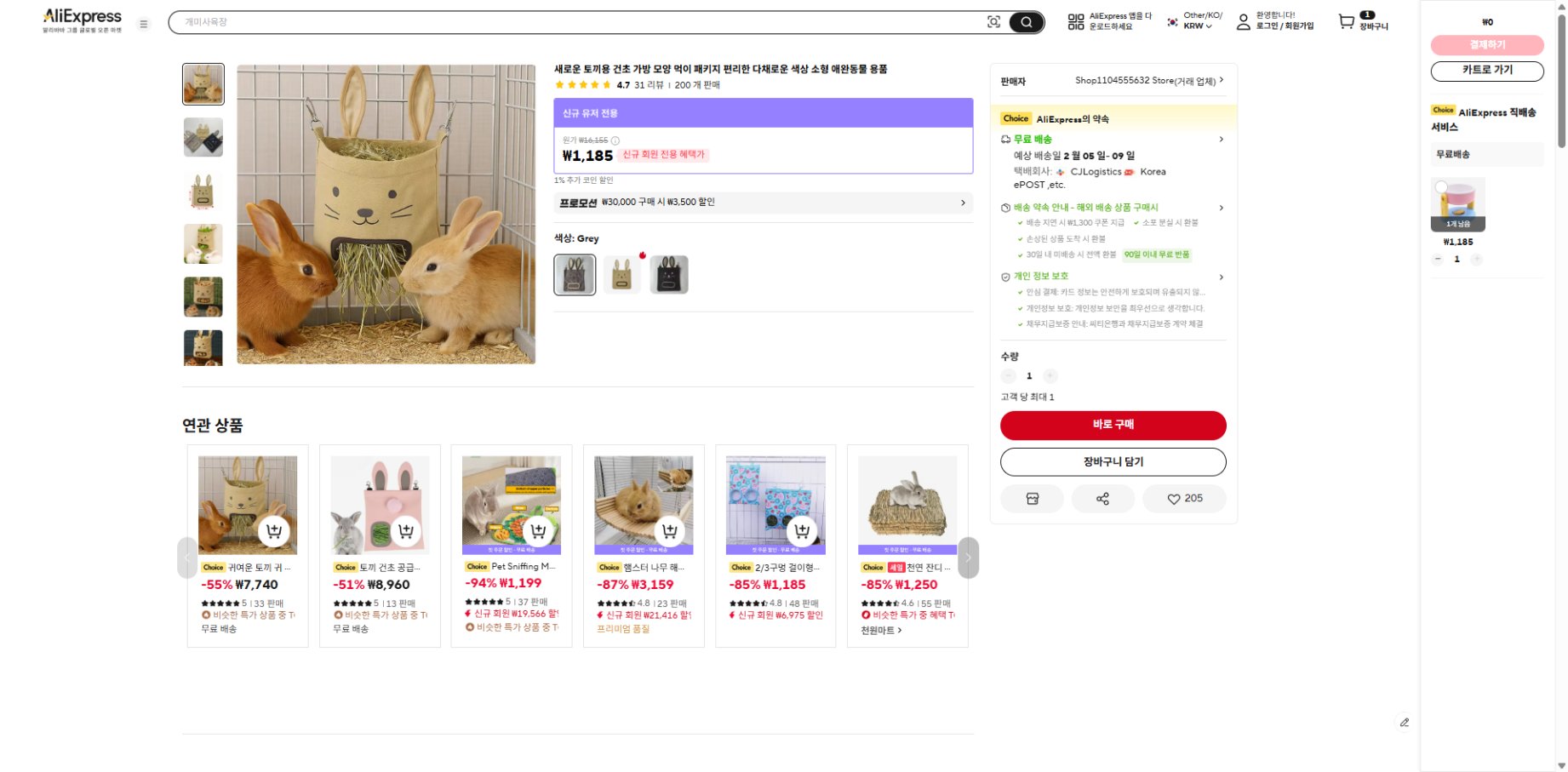Click the 바로 구매 buy now button
The height and width of the screenshot is (772, 1568).
point(1113,425)
